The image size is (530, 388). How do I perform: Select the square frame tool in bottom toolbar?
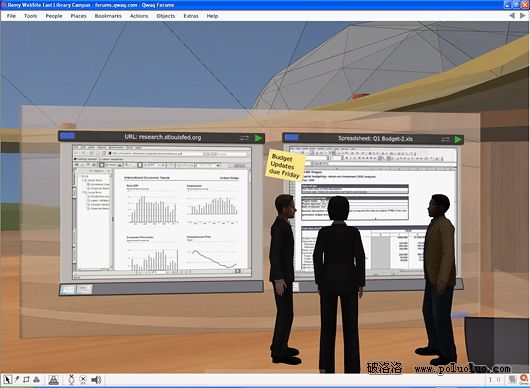(26, 380)
